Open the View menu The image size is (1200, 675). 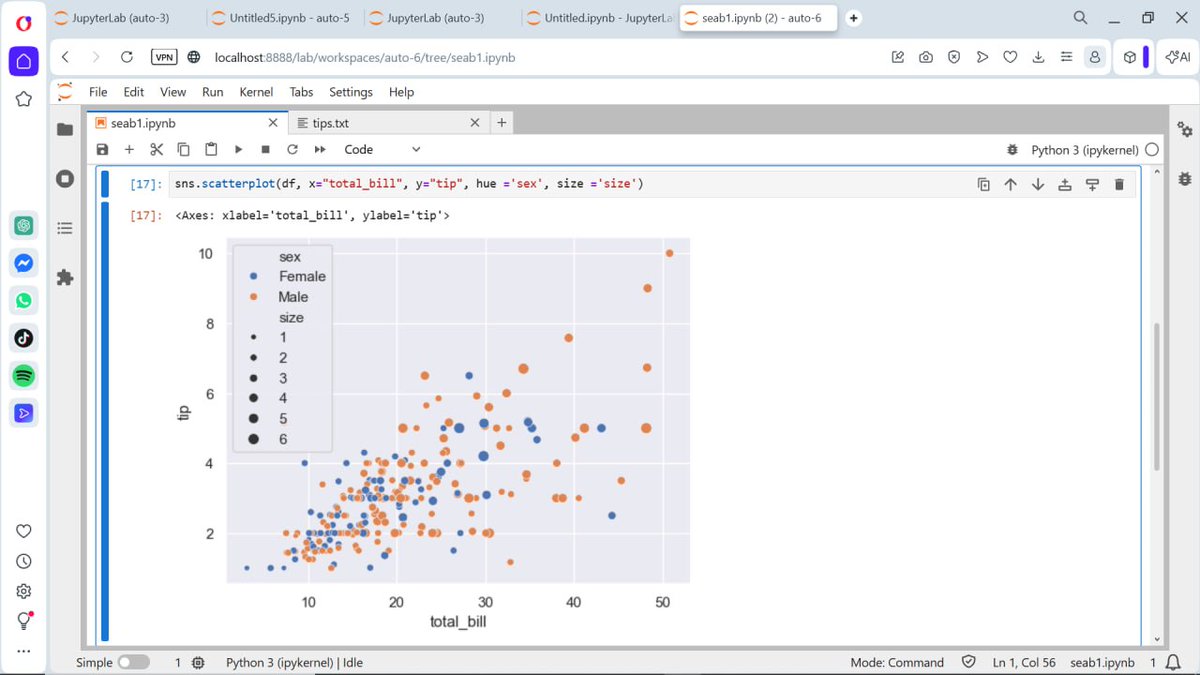pos(173,92)
